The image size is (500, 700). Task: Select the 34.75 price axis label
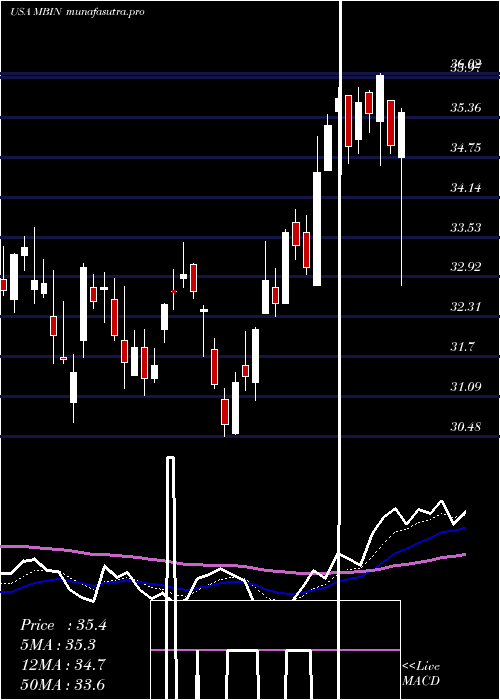coord(465,148)
